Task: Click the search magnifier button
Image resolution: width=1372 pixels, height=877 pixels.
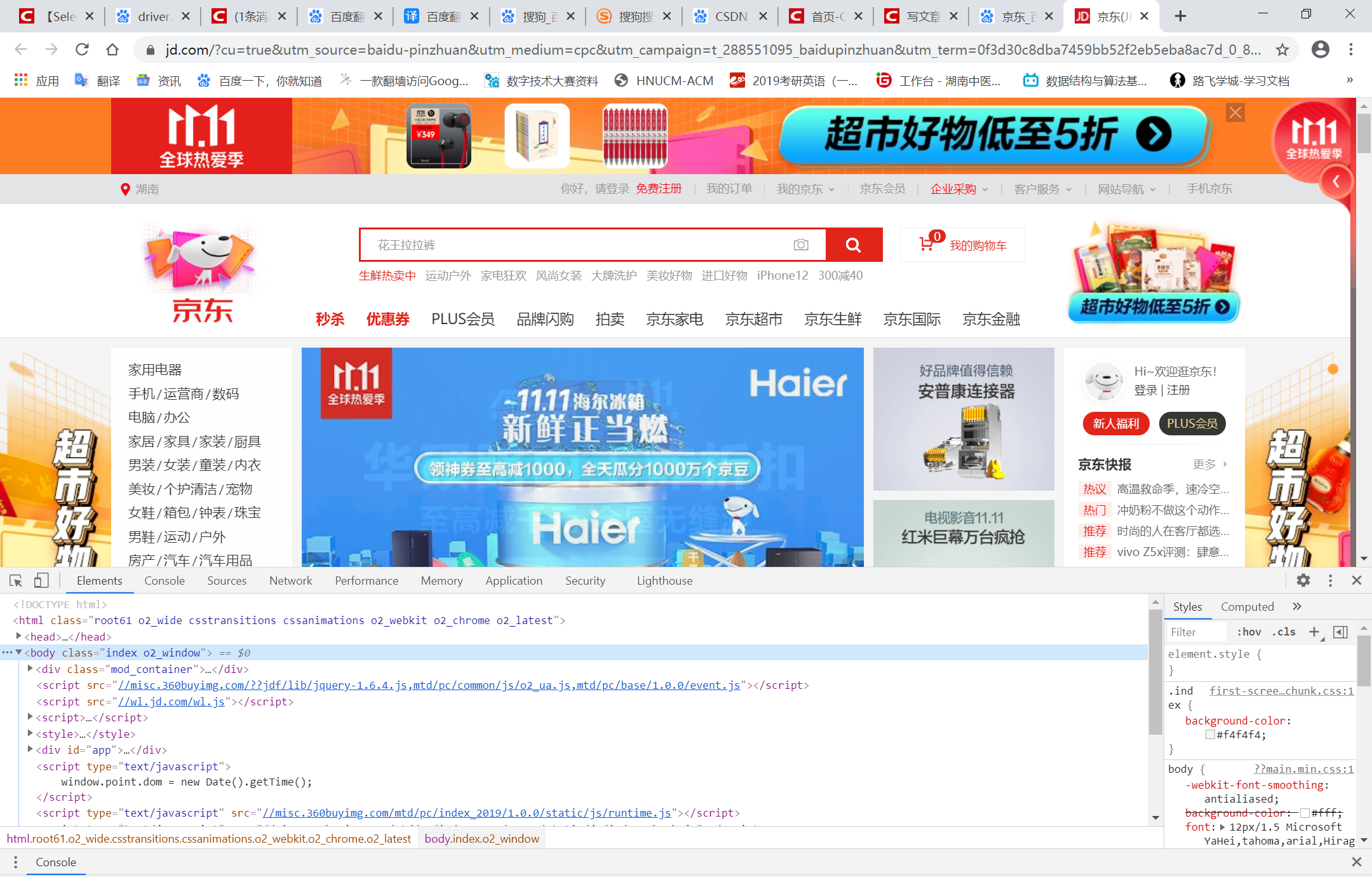Action: coord(853,245)
